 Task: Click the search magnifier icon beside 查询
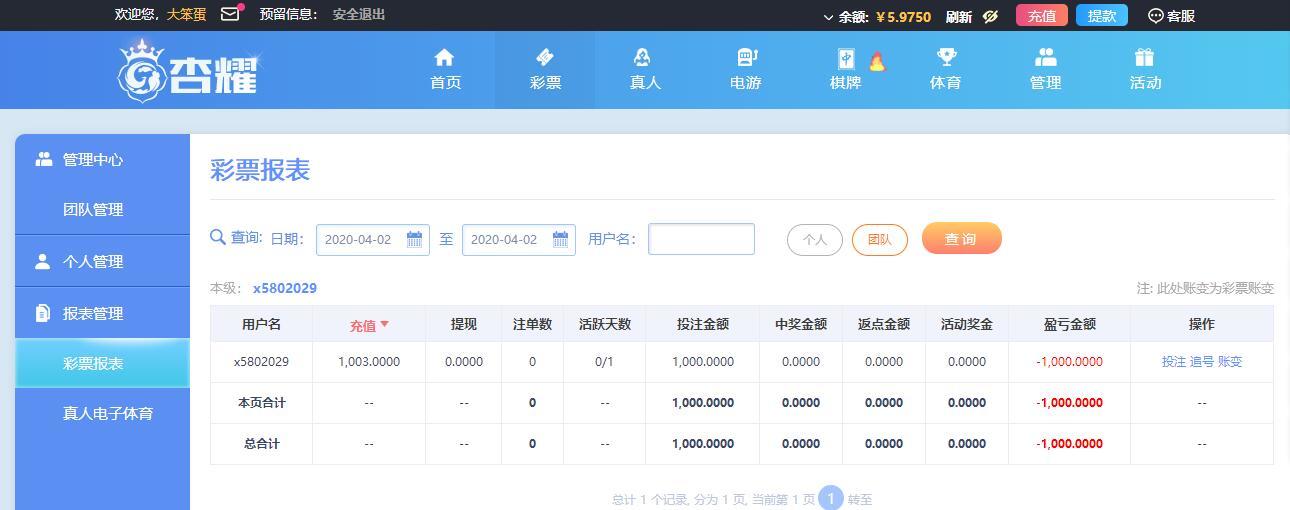pyautogui.click(x=217, y=237)
